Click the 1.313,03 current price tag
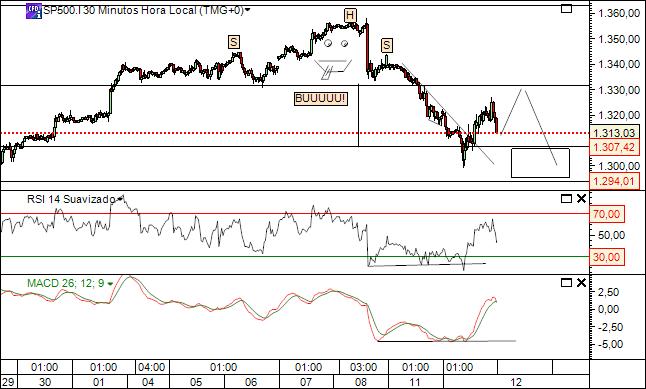The image size is (646, 389). 616,133
